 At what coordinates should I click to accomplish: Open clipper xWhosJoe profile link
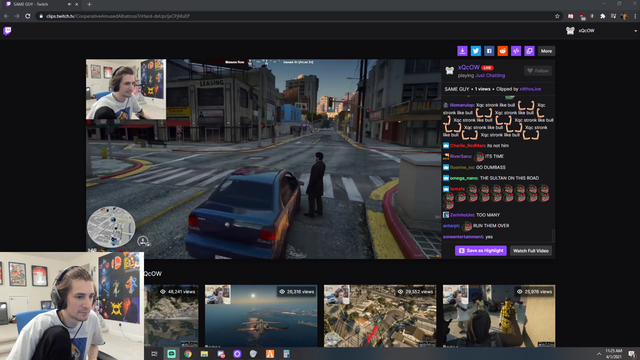coord(530,89)
